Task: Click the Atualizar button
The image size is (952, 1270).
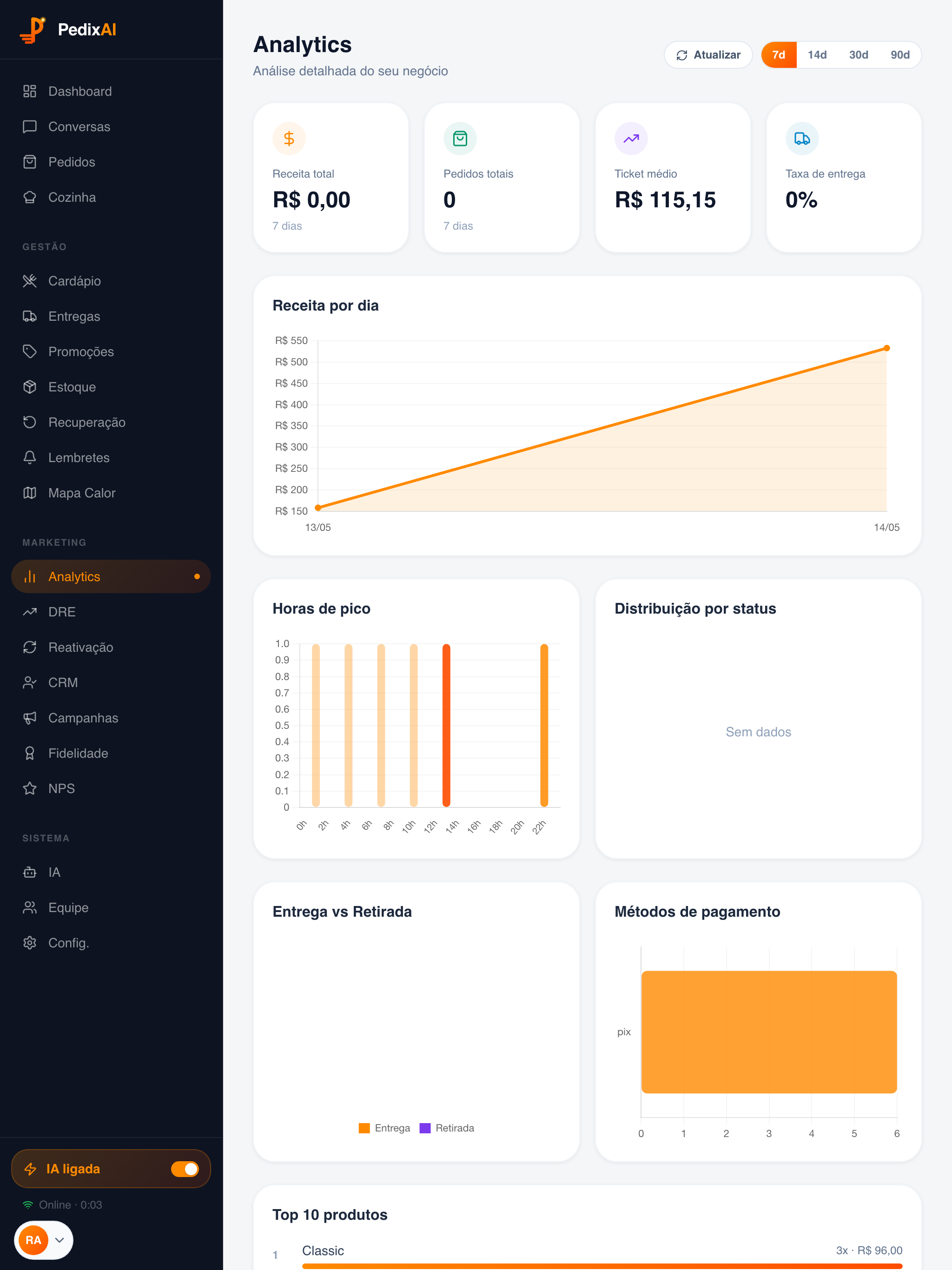Action: pyautogui.click(x=708, y=55)
